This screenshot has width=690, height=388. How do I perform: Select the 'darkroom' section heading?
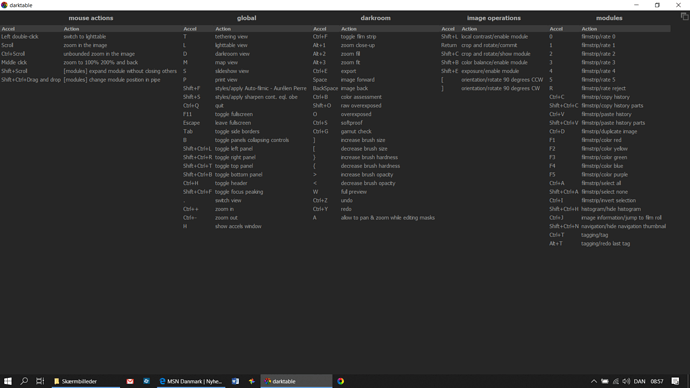(x=375, y=18)
